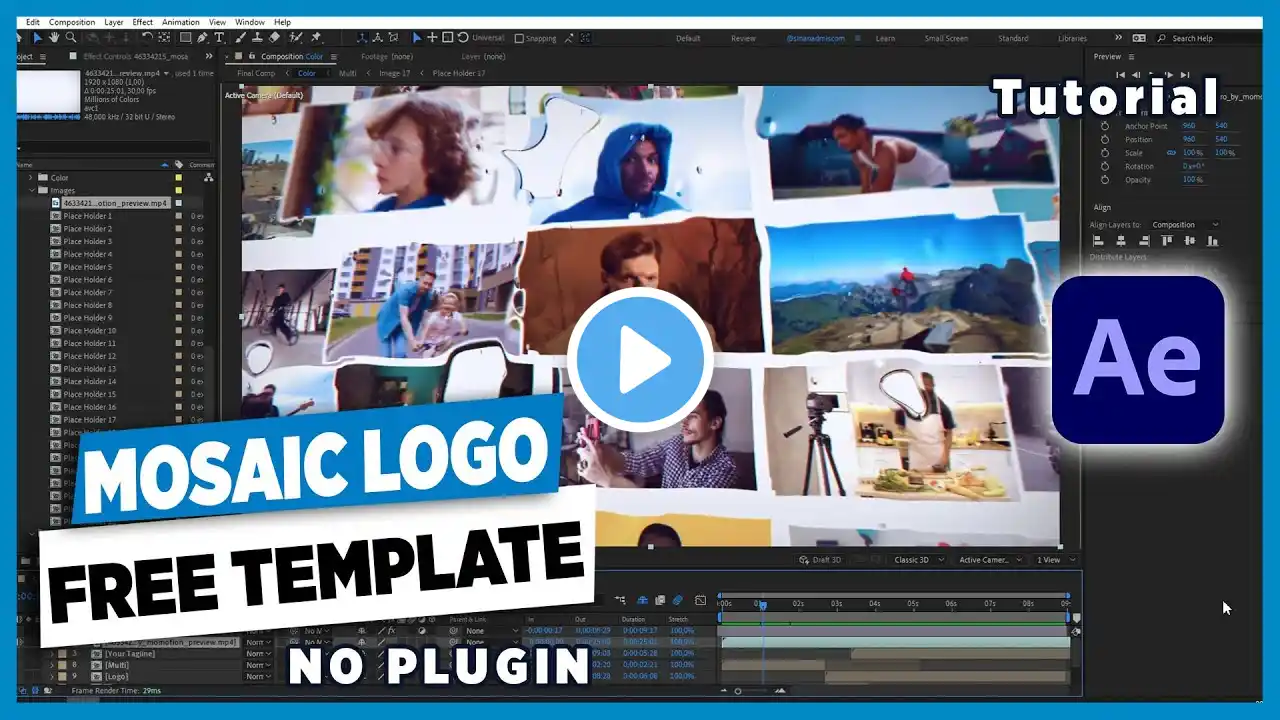The image size is (1280, 720).
Task: Select the Selection arrow tool
Action: coord(38,38)
